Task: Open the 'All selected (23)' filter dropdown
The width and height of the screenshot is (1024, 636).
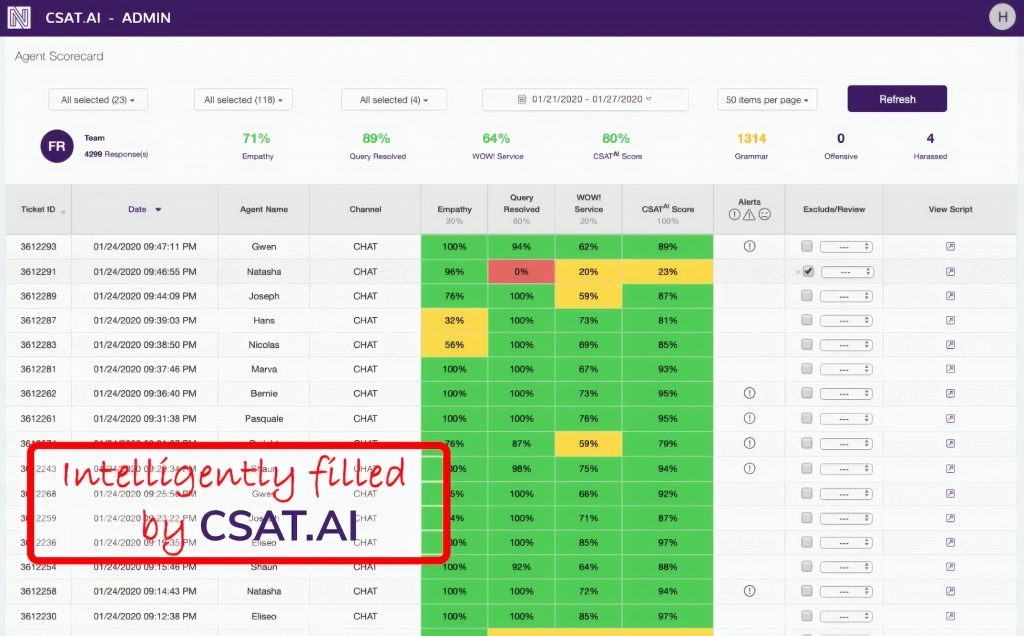Action: tap(97, 99)
